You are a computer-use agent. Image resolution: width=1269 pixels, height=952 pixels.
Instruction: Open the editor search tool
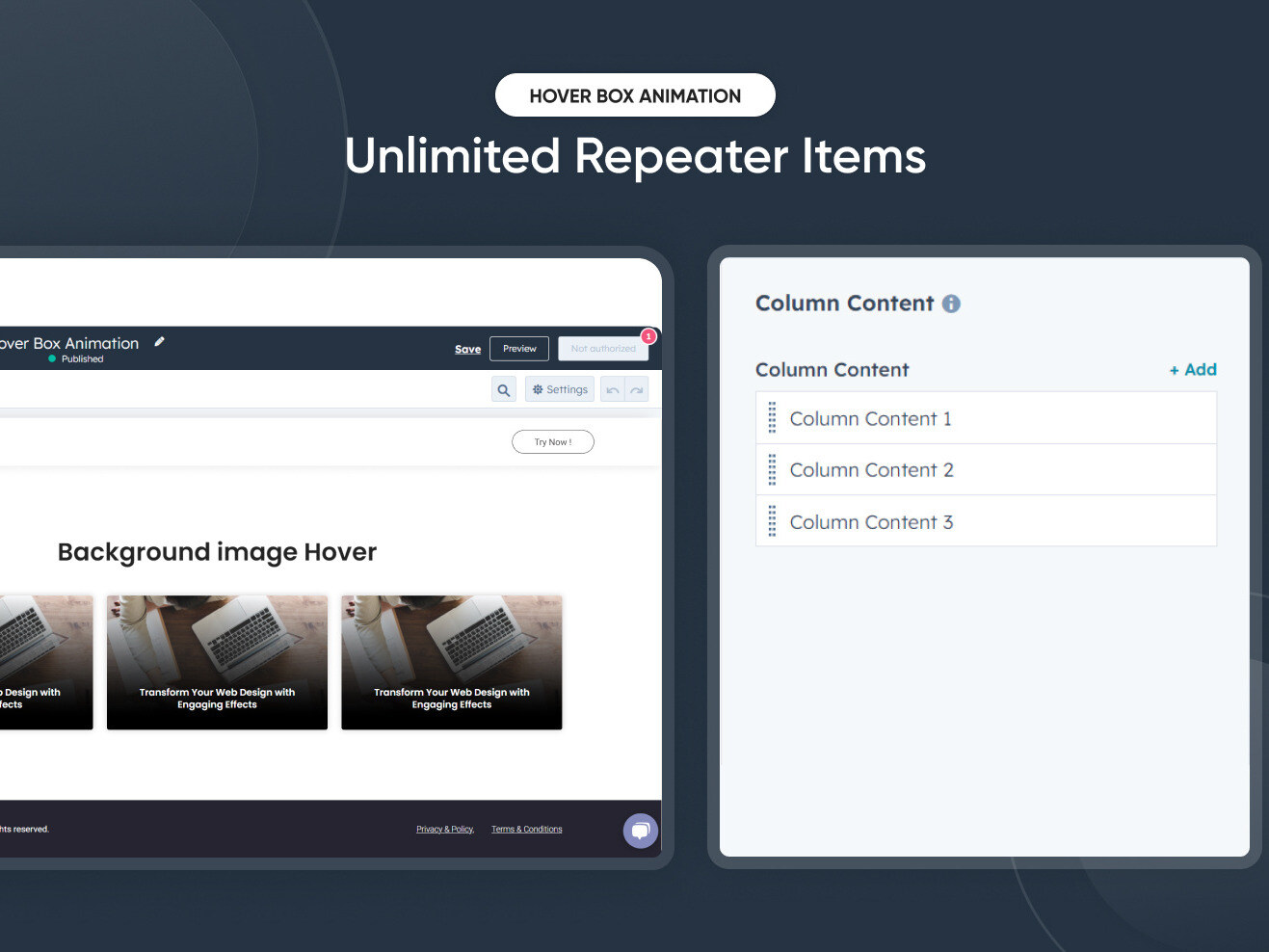pyautogui.click(x=503, y=389)
